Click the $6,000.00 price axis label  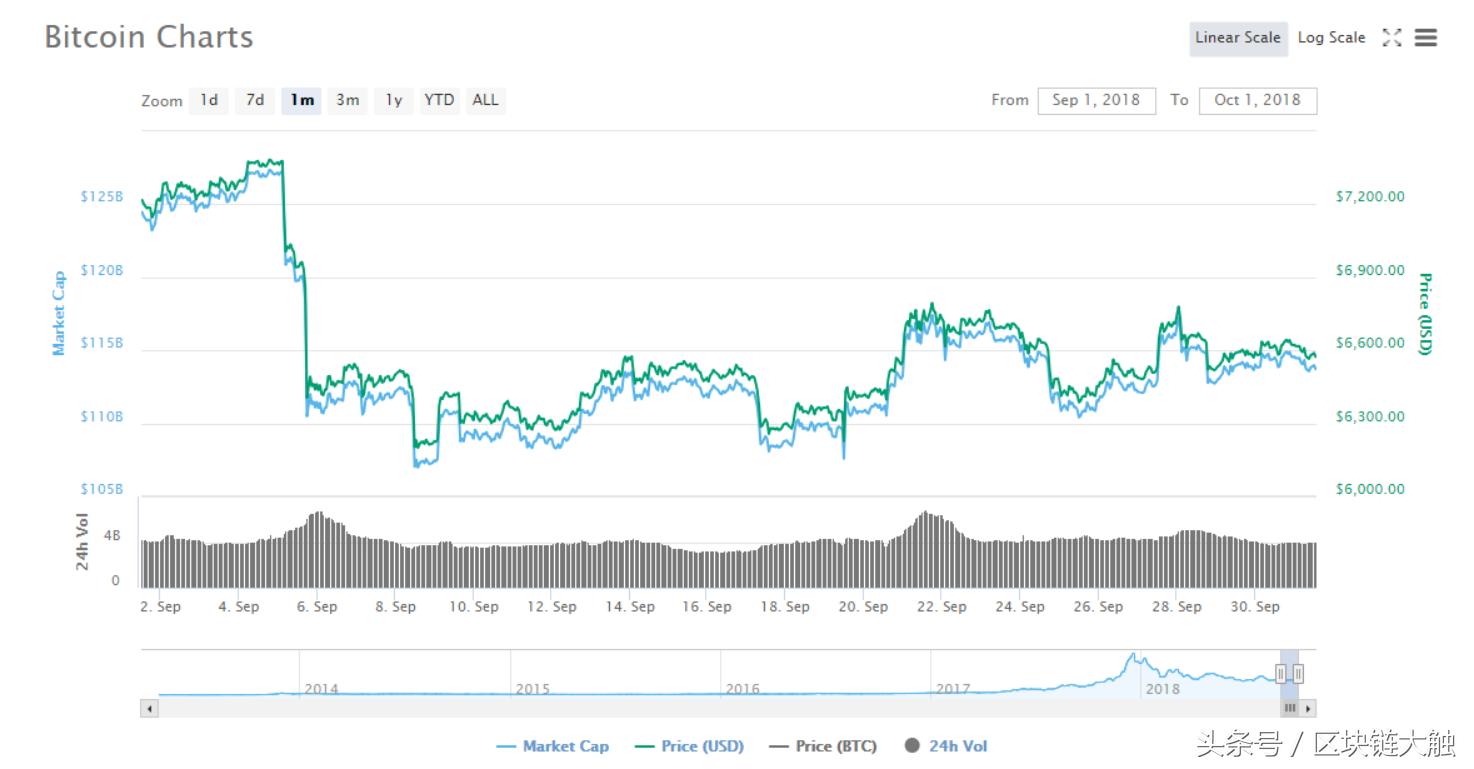point(1370,490)
